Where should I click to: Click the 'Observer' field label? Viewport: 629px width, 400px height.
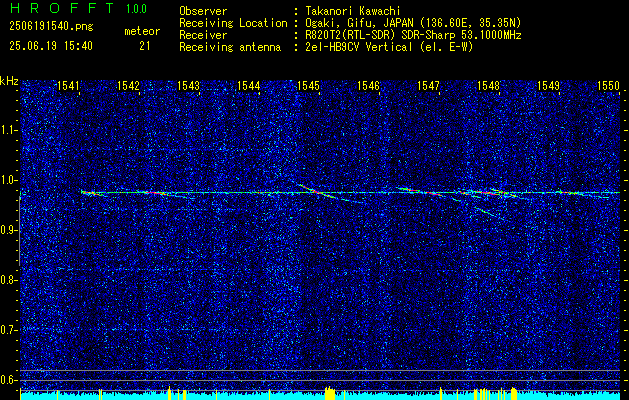pyautogui.click(x=203, y=11)
